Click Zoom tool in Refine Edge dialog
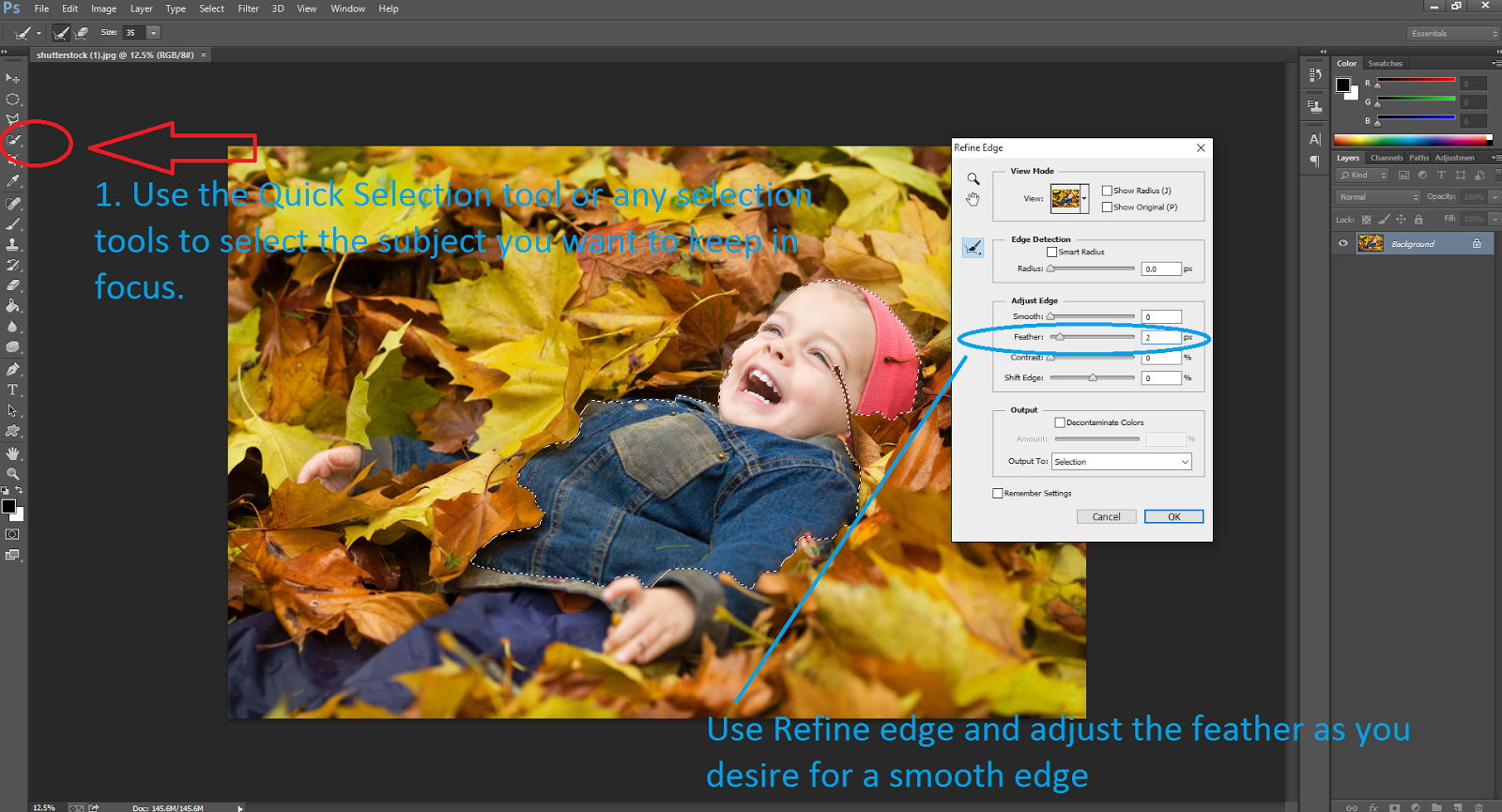Screen dimensions: 1502x812 click(x=973, y=178)
